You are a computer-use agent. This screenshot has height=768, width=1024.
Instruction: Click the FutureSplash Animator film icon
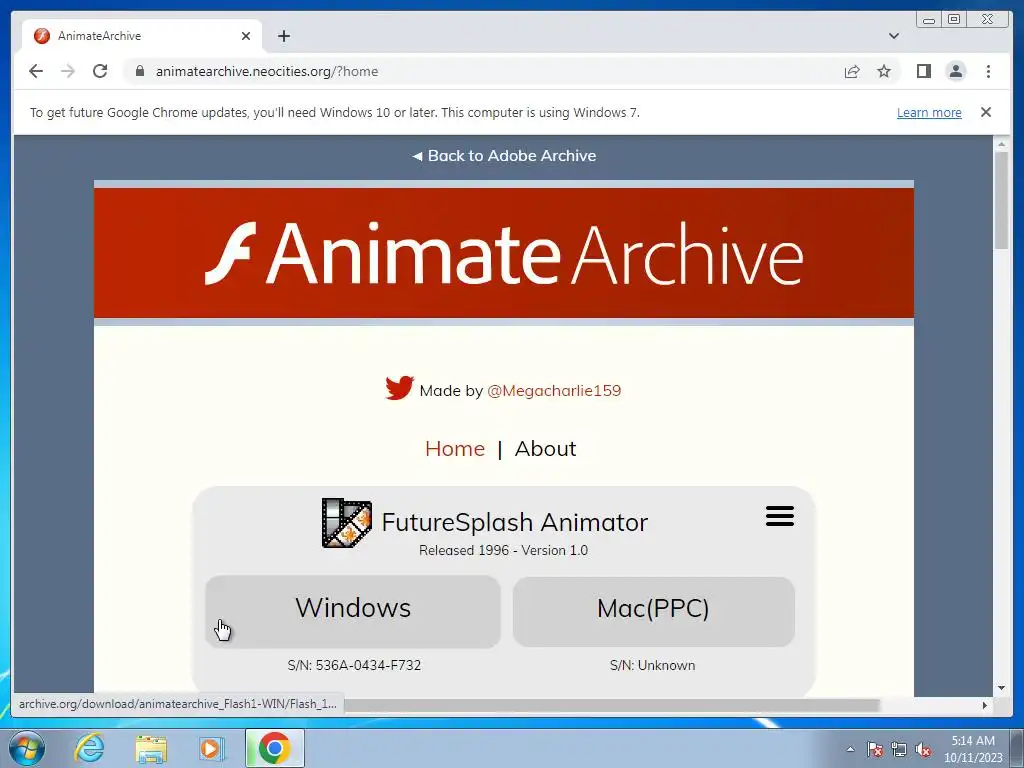347,523
